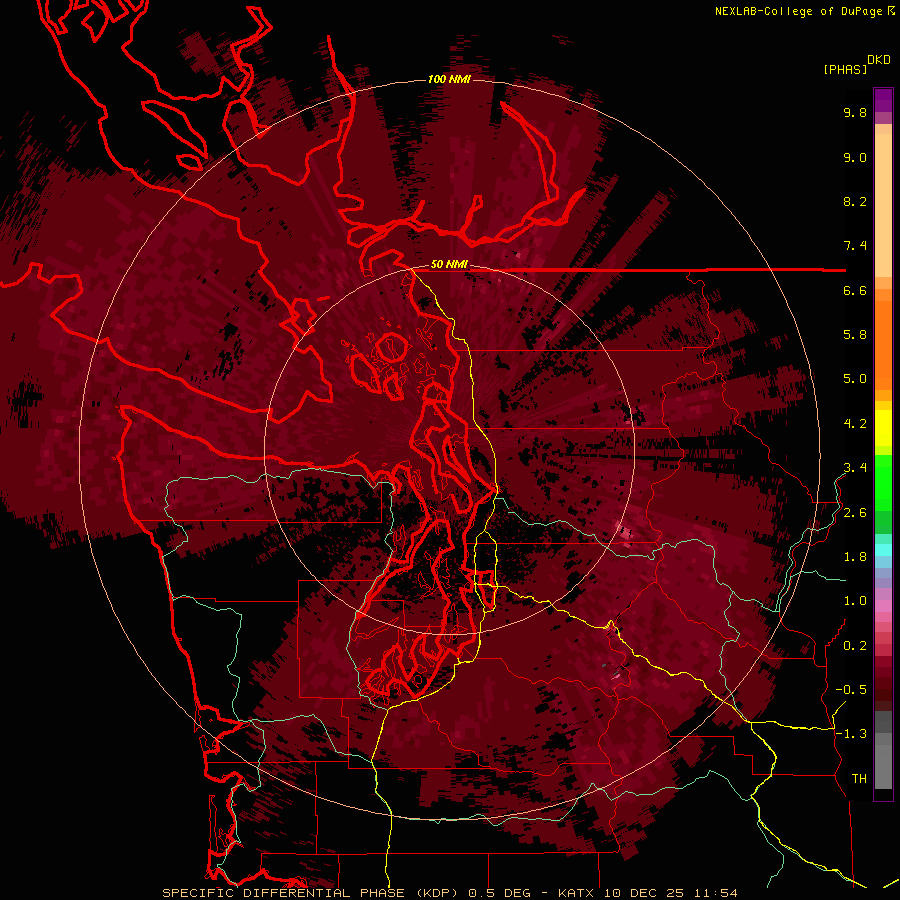
Task: Click the yellow segment of the color bar
Action: click(x=883, y=428)
